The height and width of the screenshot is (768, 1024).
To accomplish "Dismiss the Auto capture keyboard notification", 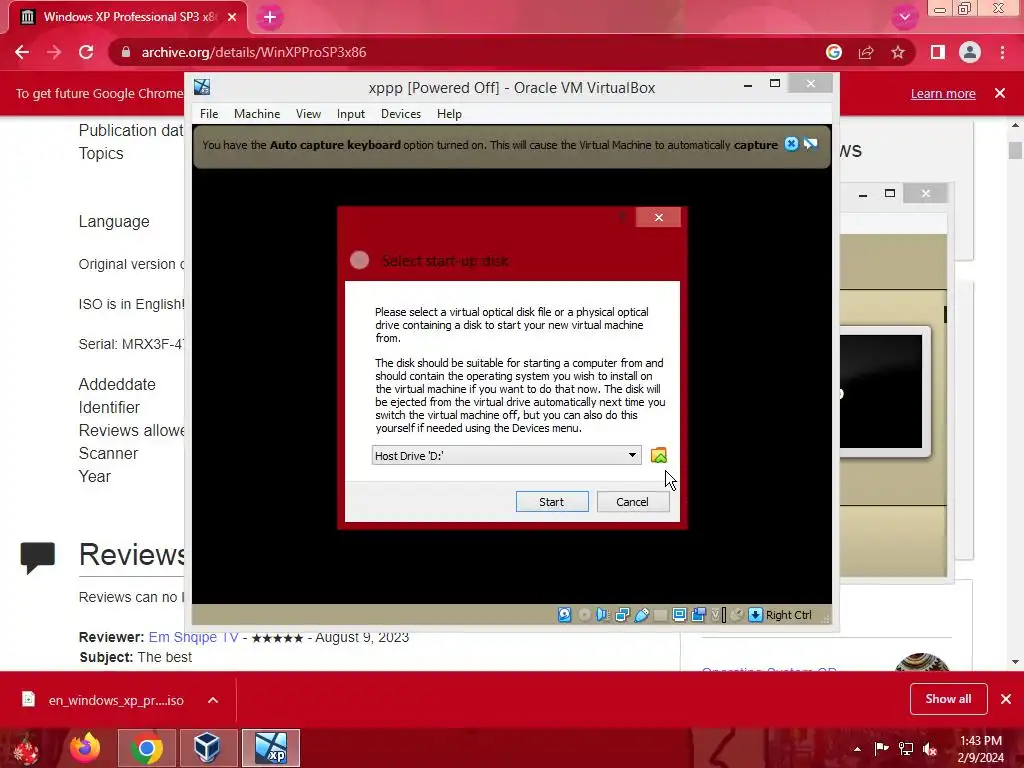I will (x=792, y=144).
